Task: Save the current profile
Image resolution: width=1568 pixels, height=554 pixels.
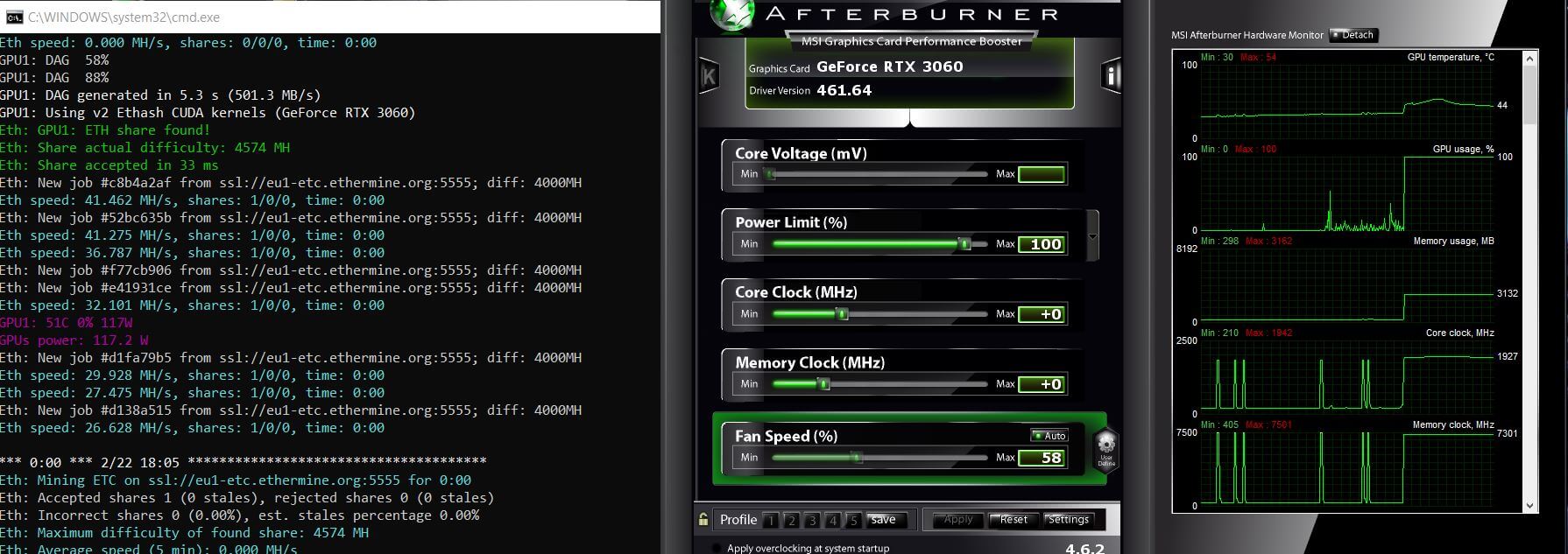Action: [884, 520]
